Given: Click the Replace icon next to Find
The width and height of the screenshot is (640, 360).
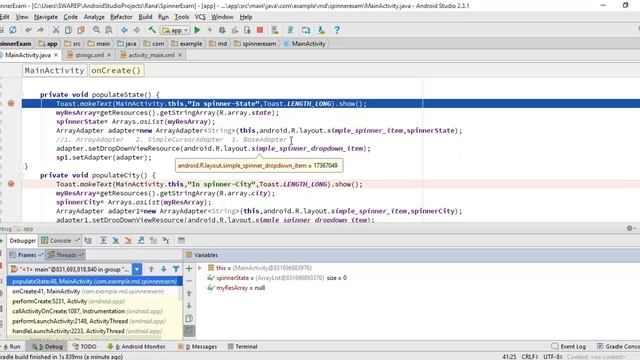Looking at the screenshot, I should click(109, 30).
